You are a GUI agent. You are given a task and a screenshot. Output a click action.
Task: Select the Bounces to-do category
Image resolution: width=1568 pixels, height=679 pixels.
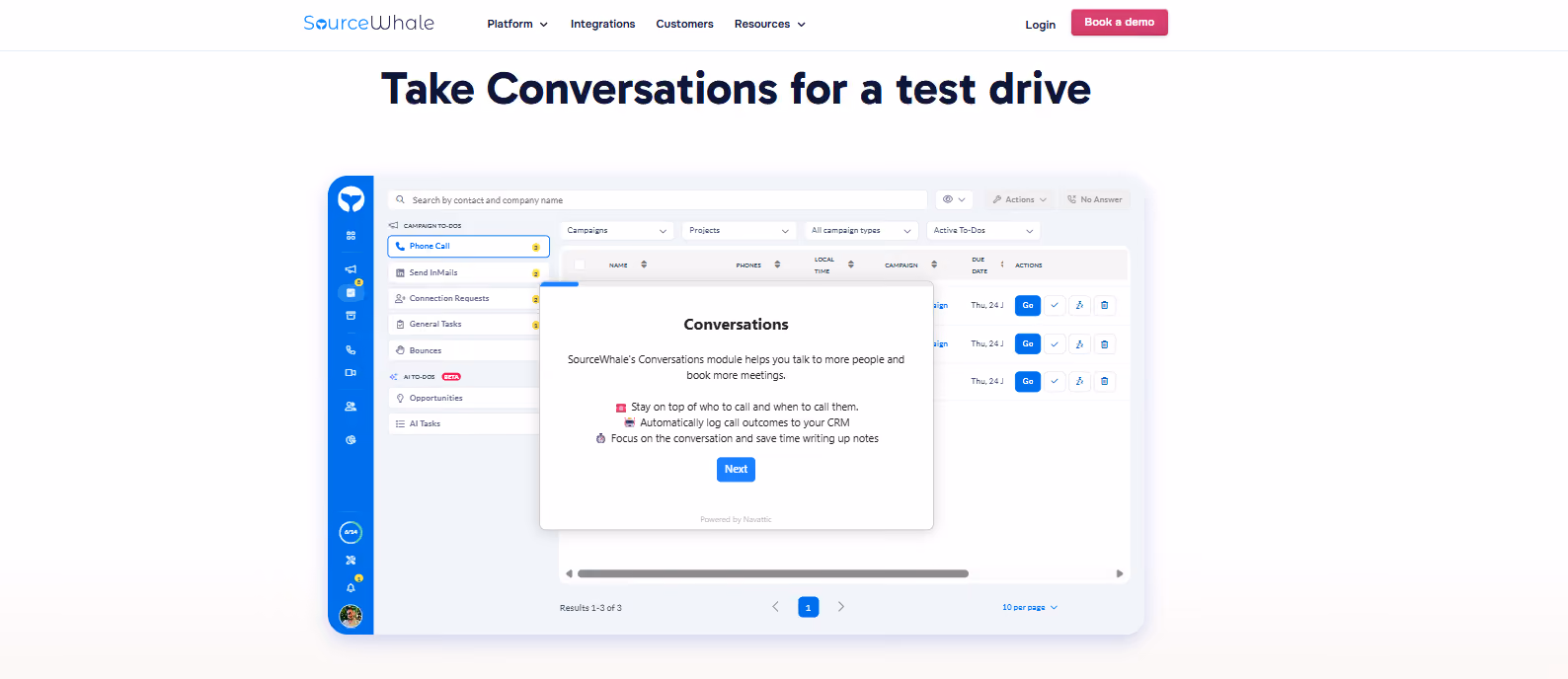click(465, 350)
